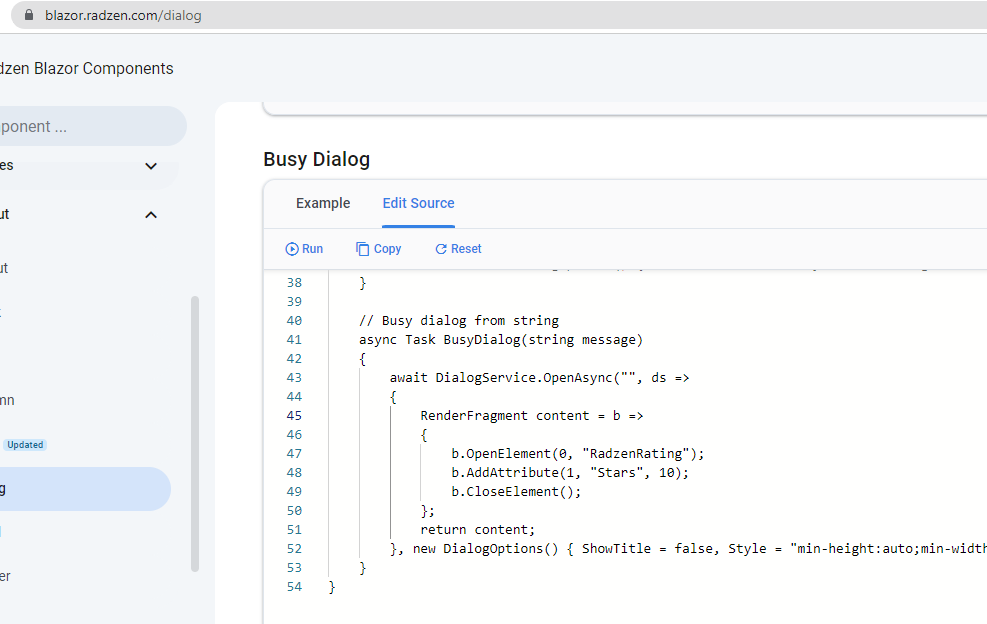Screen dimensions: 987x624
Task: Click the "new DialogOptions()" code line
Action: (x=688, y=548)
